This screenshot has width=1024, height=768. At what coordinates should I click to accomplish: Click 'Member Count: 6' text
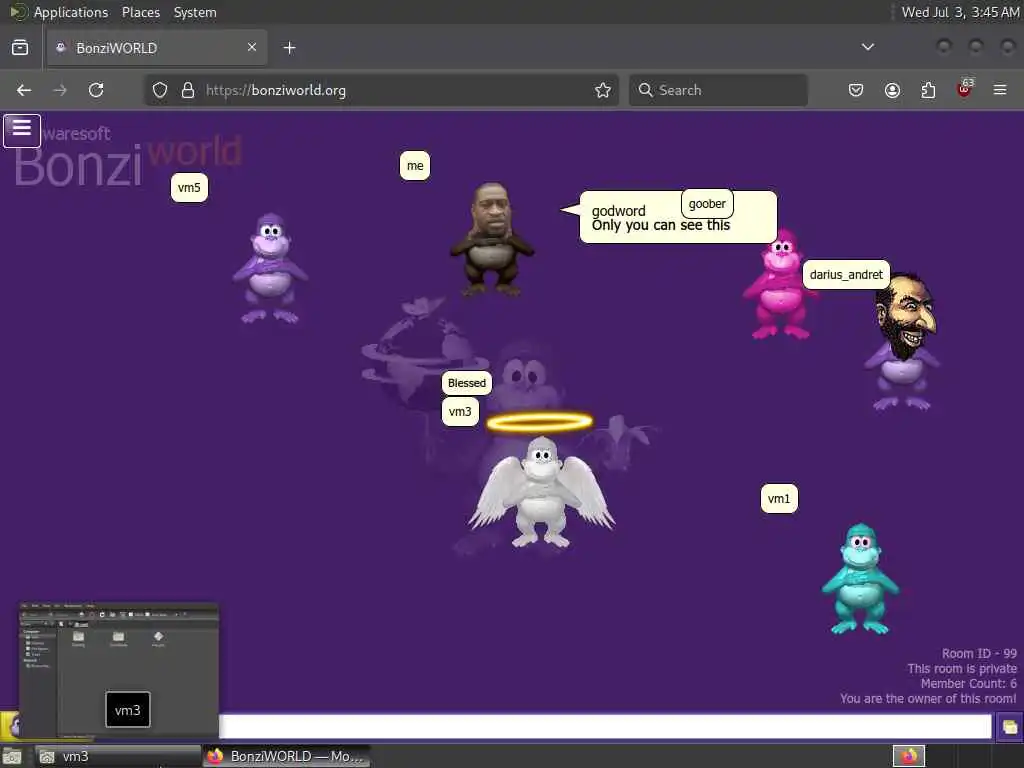(968, 684)
